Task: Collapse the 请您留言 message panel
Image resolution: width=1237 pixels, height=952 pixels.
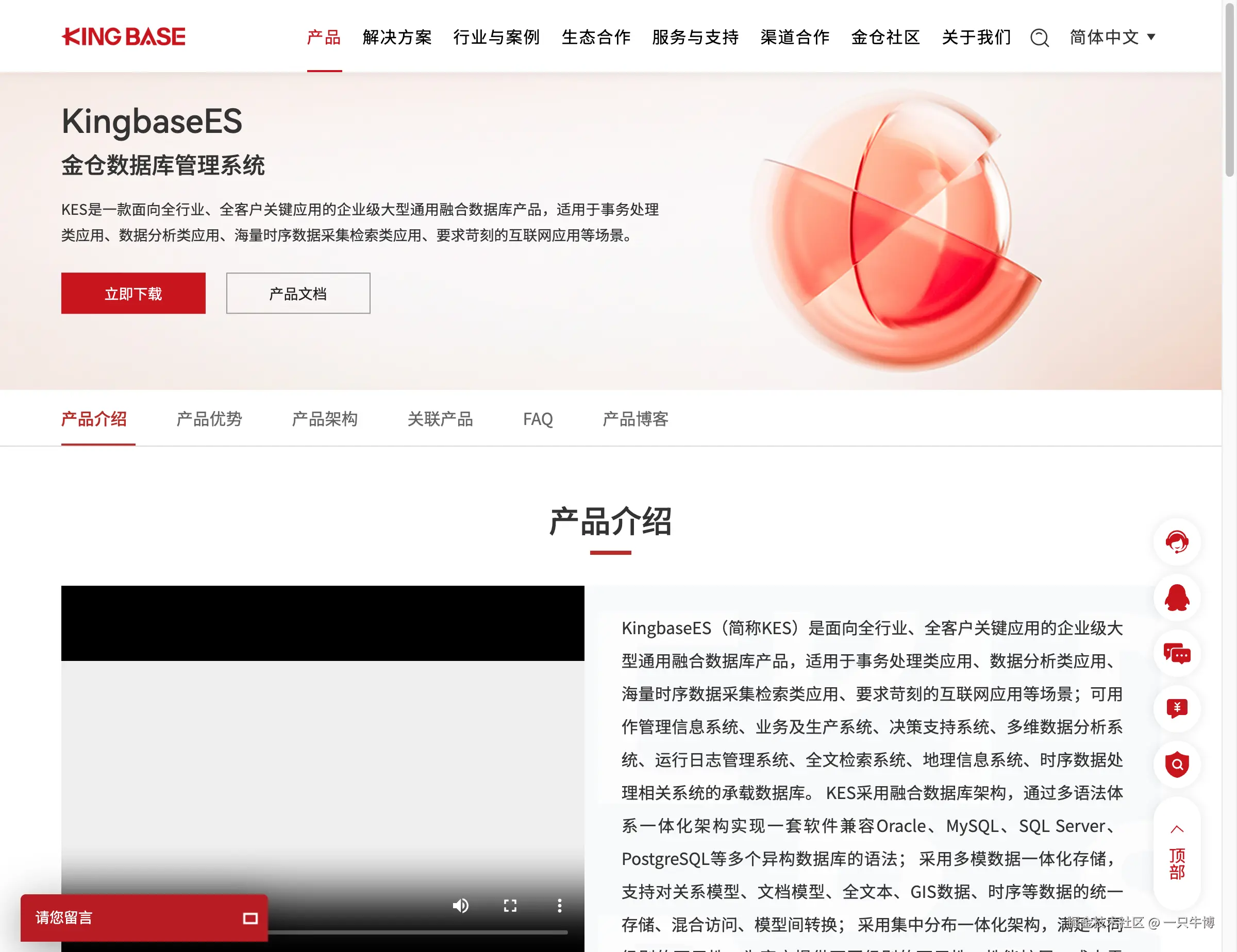Action: click(x=251, y=918)
